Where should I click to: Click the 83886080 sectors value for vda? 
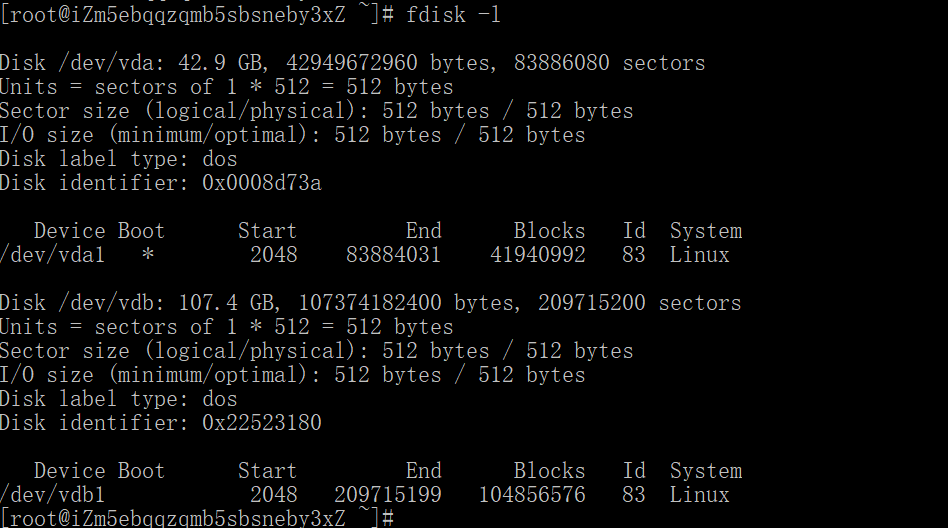coord(561,63)
